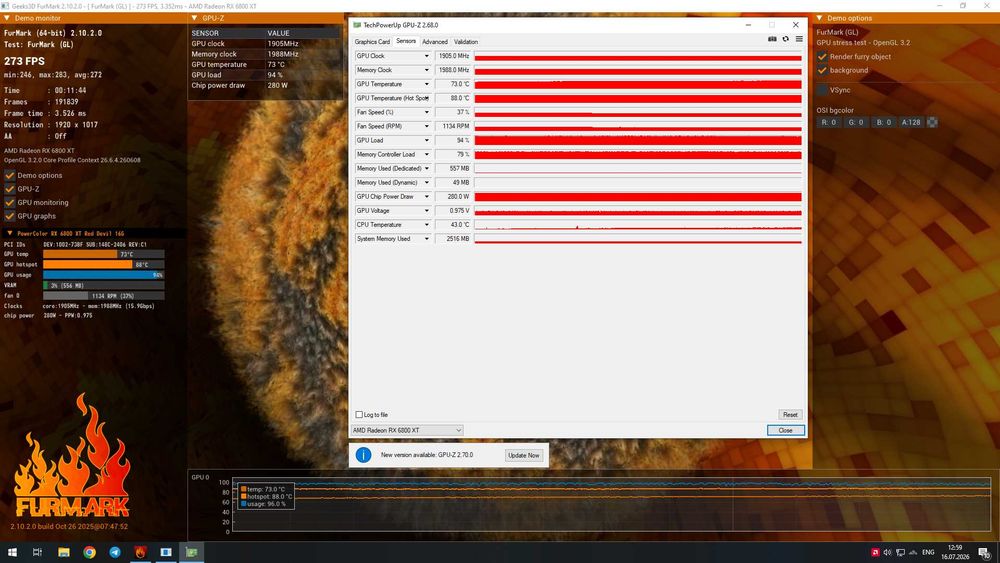Image resolution: width=1000 pixels, height=563 pixels.
Task: Switch to the Advanced tab
Action: tap(435, 41)
